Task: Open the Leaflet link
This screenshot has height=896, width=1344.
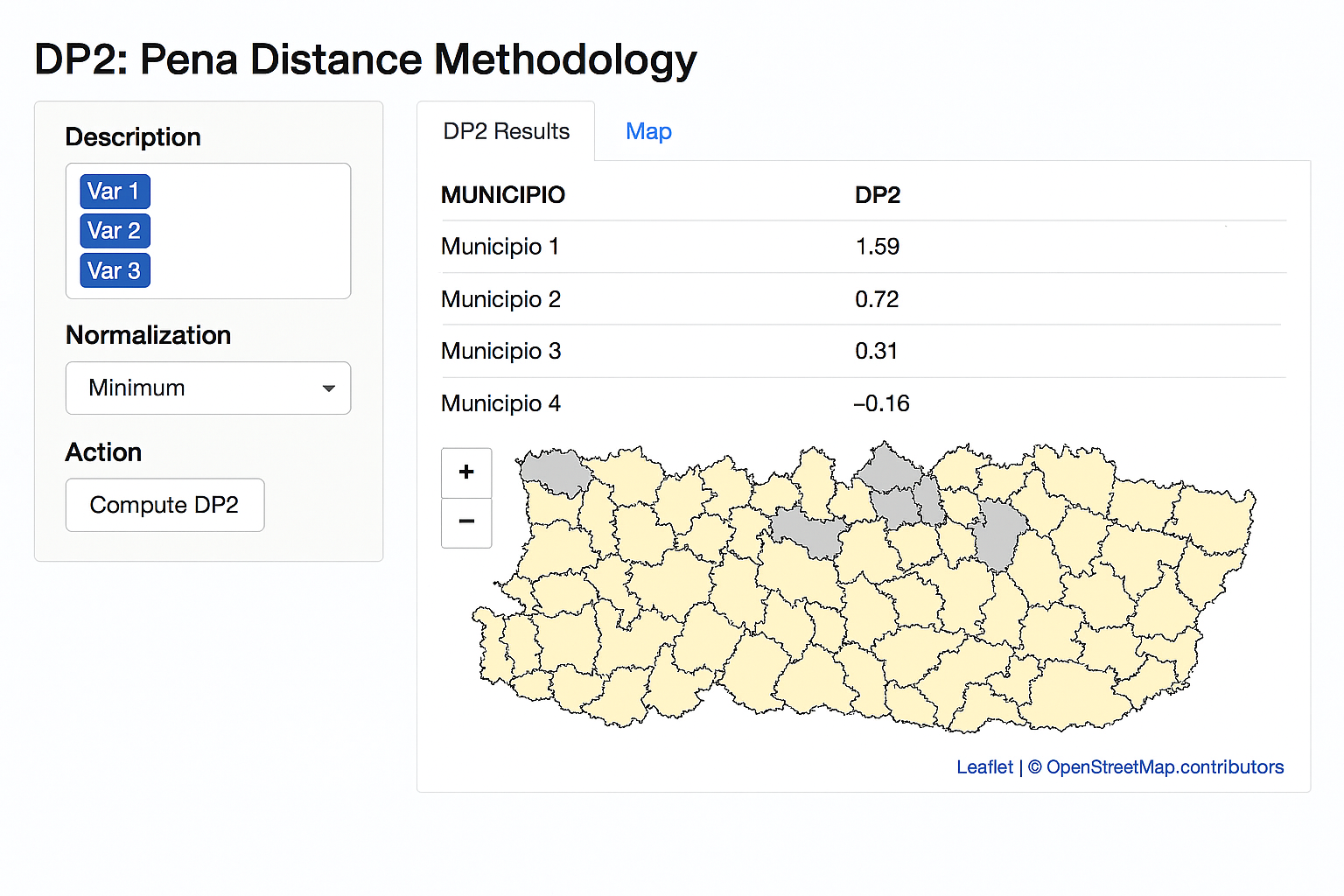Action: [983, 767]
